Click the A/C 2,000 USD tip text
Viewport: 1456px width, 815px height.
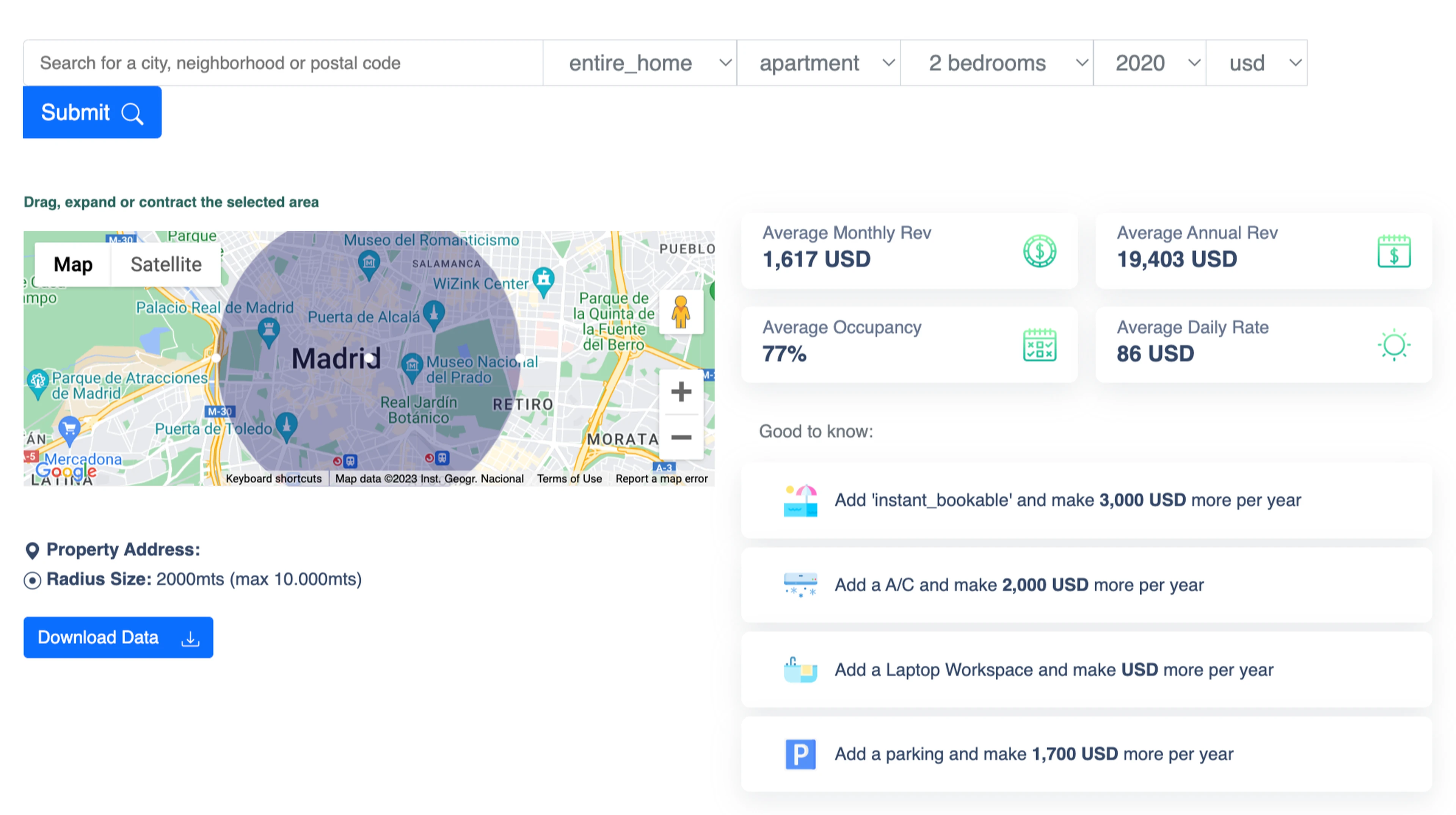tap(1019, 585)
